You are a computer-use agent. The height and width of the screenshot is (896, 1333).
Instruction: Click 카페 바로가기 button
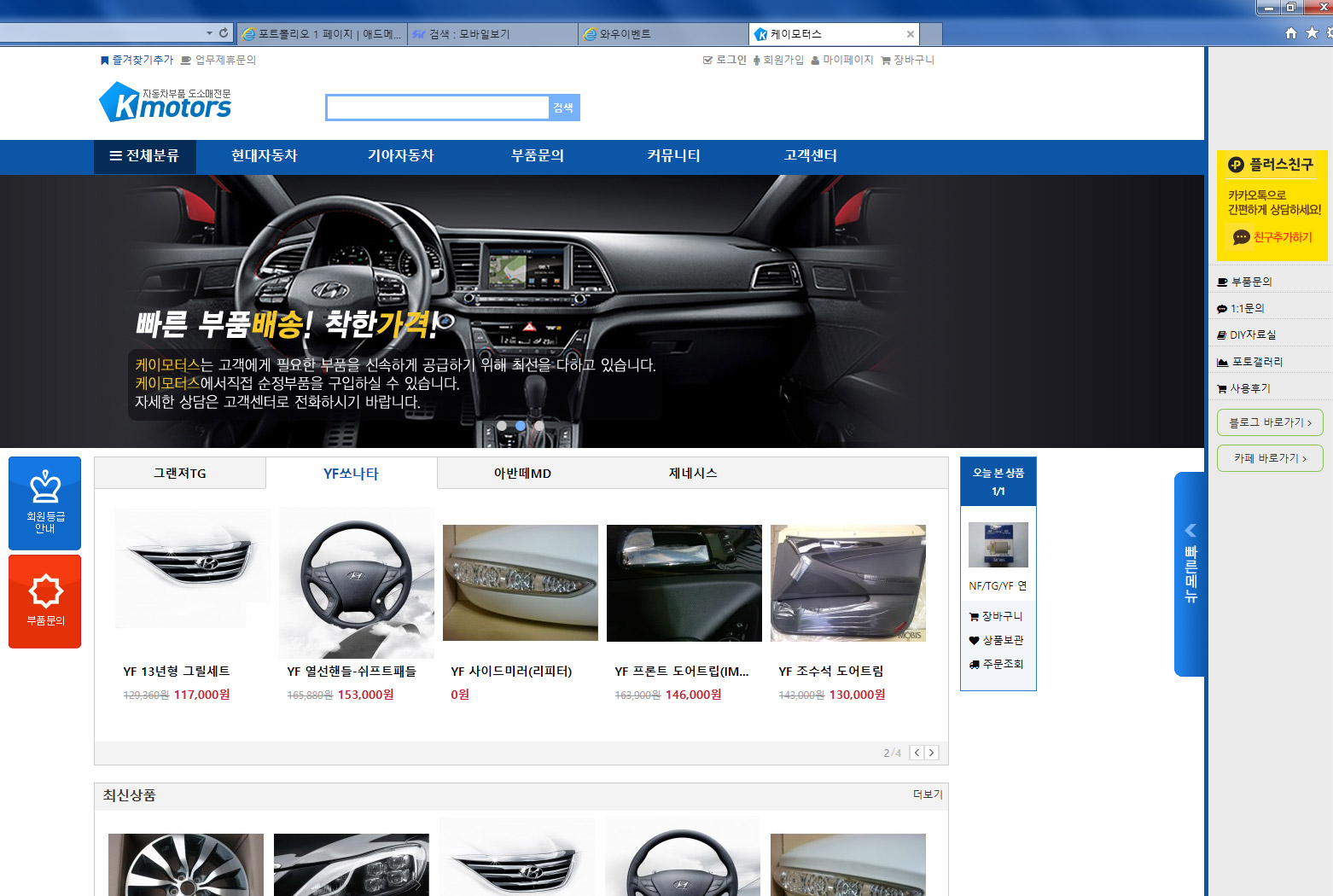tap(1270, 458)
